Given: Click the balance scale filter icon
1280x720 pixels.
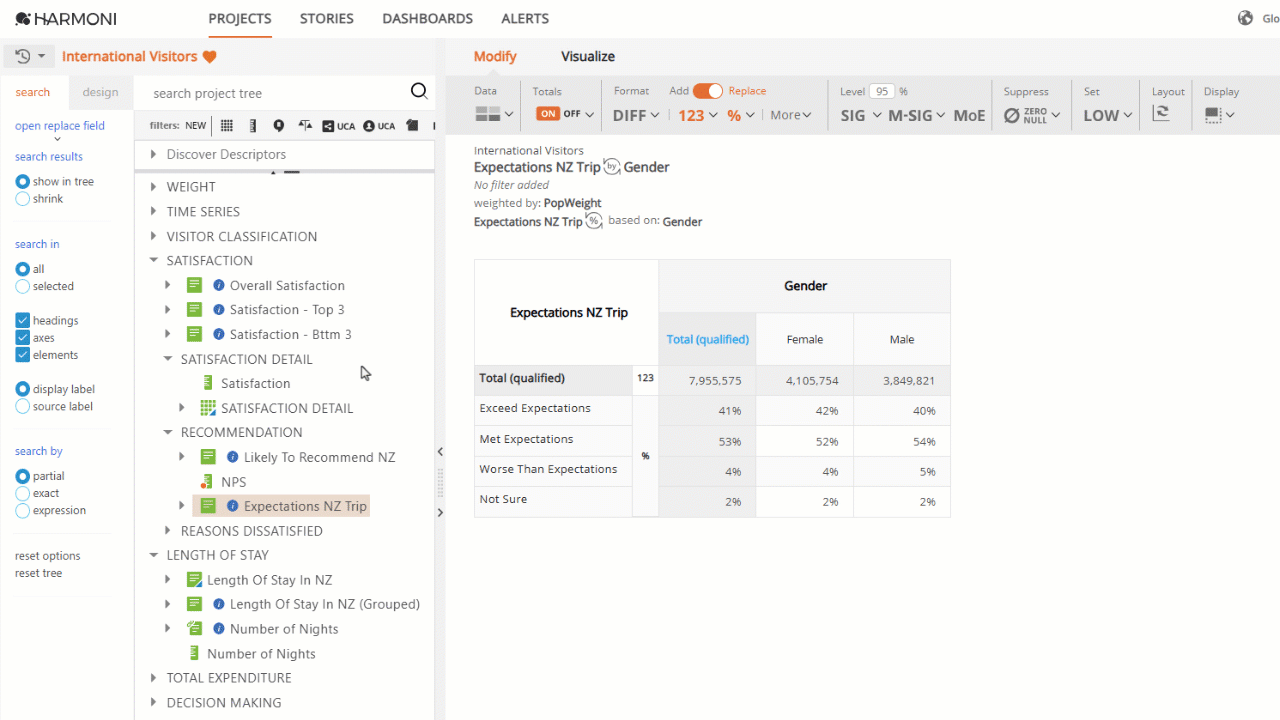Looking at the screenshot, I should [305, 126].
